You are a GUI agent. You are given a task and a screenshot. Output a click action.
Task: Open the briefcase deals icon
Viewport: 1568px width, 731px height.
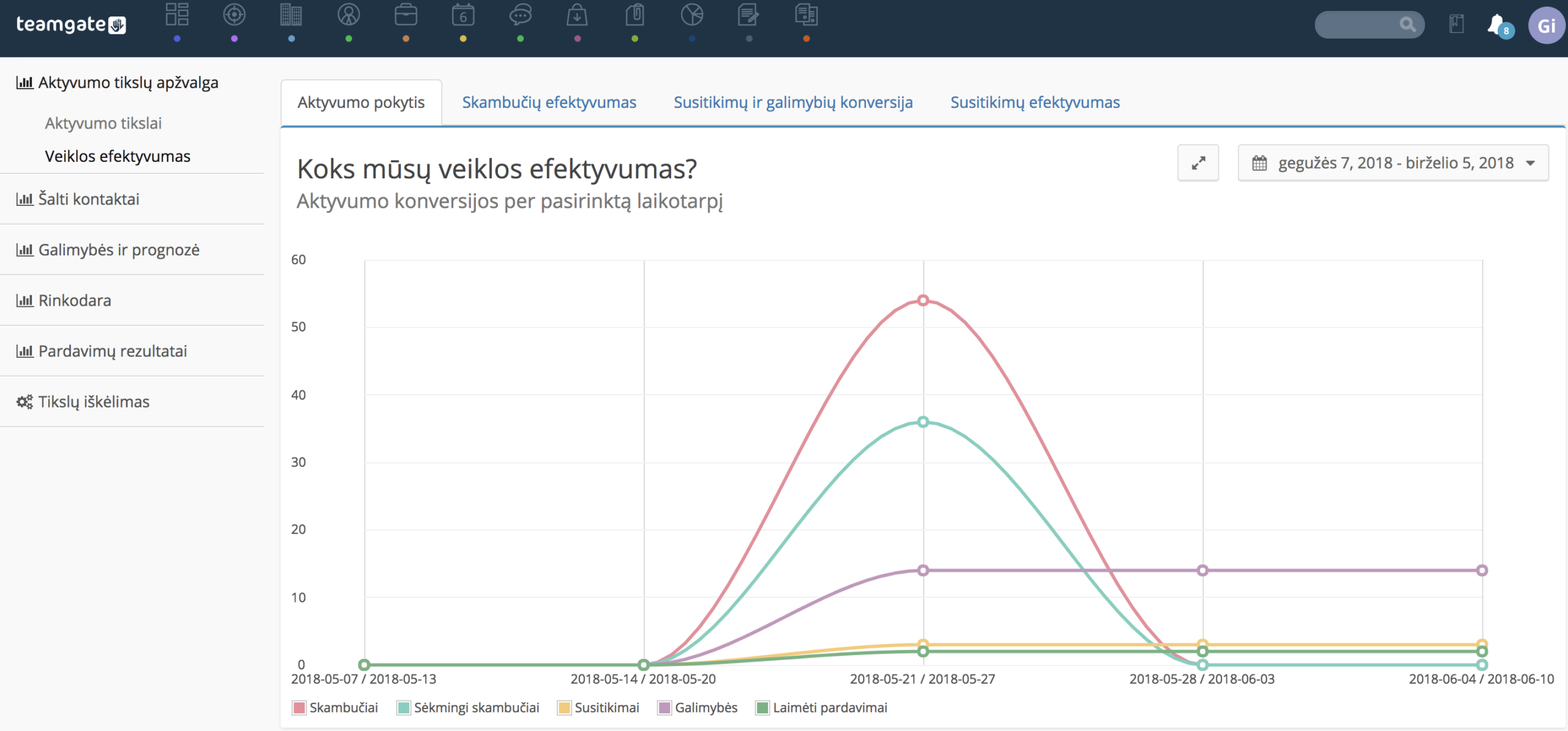405,15
